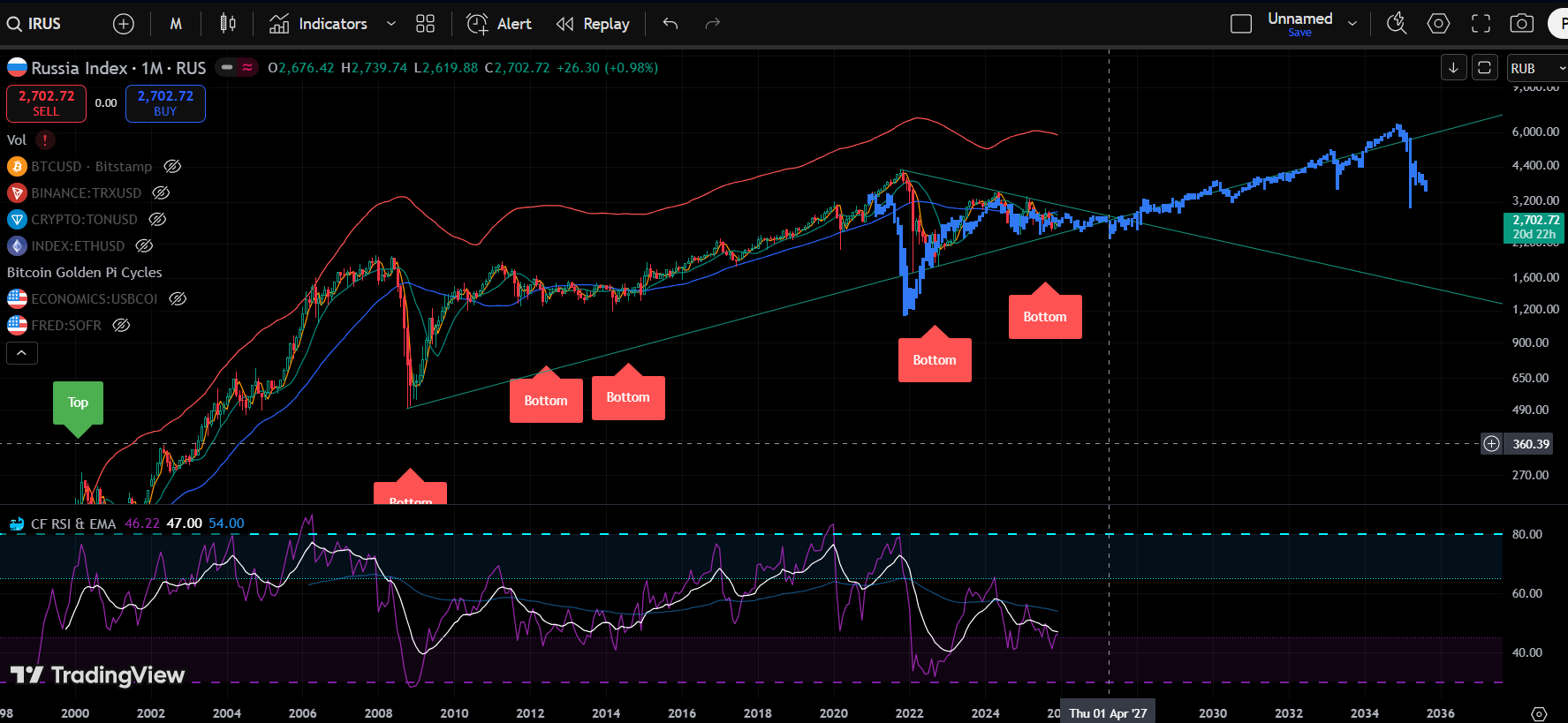Collapse the indicator legend with the chevron
This screenshot has height=723, width=1568.
coord(22,353)
